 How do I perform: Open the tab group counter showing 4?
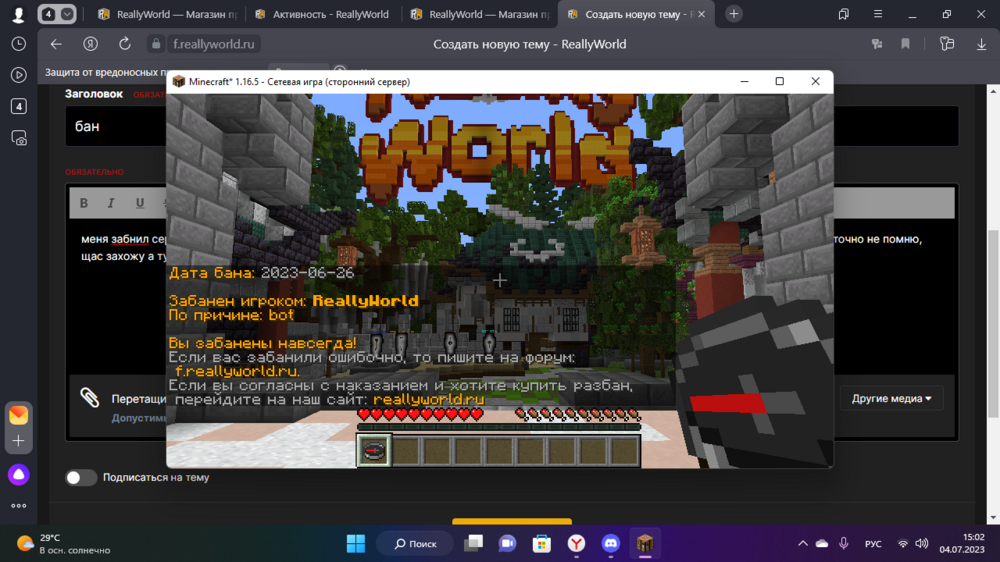pos(48,14)
